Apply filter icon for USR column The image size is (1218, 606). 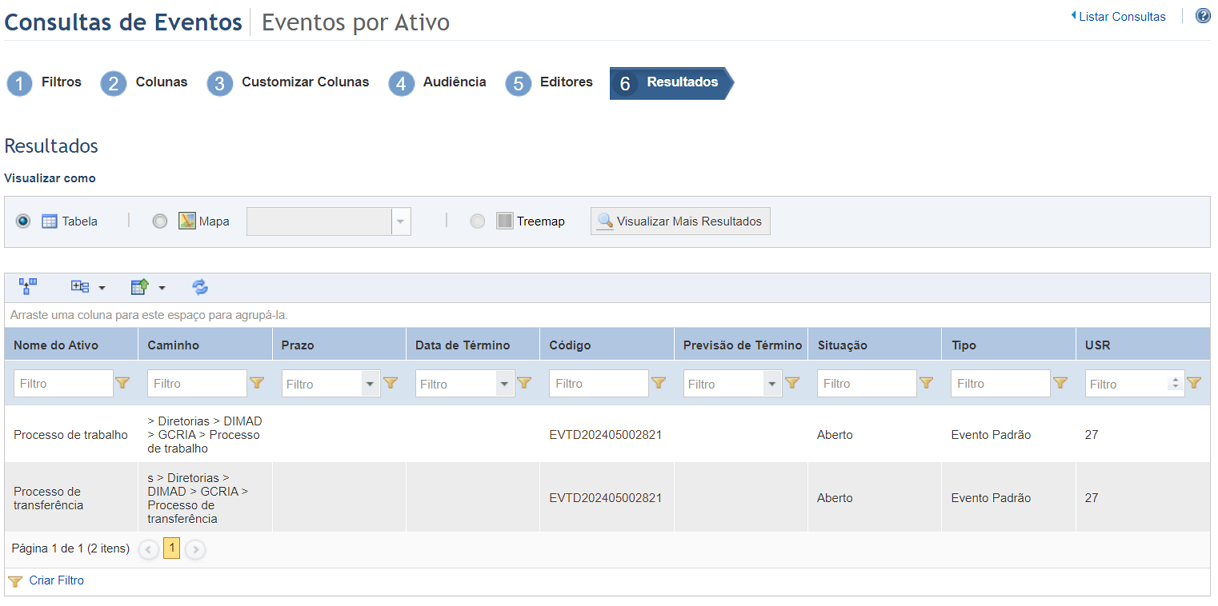(1194, 383)
